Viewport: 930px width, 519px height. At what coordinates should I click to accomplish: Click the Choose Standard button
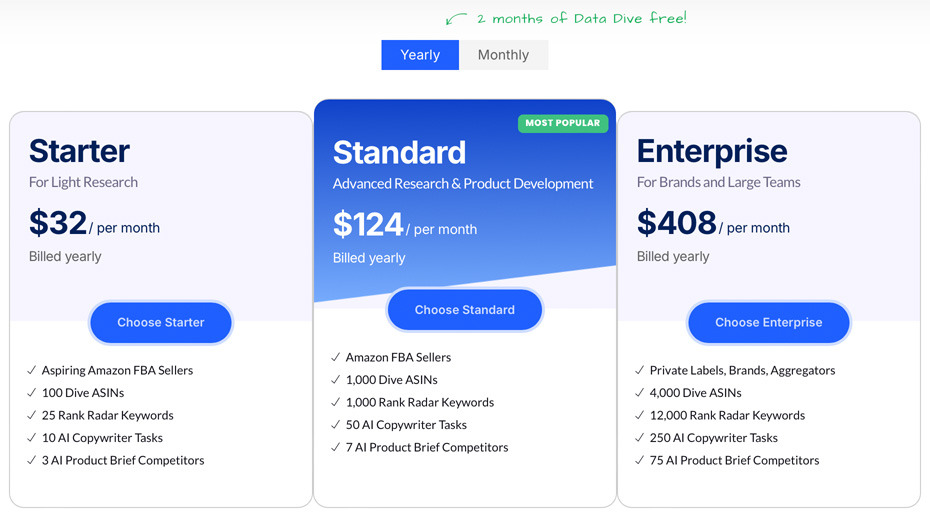point(464,310)
